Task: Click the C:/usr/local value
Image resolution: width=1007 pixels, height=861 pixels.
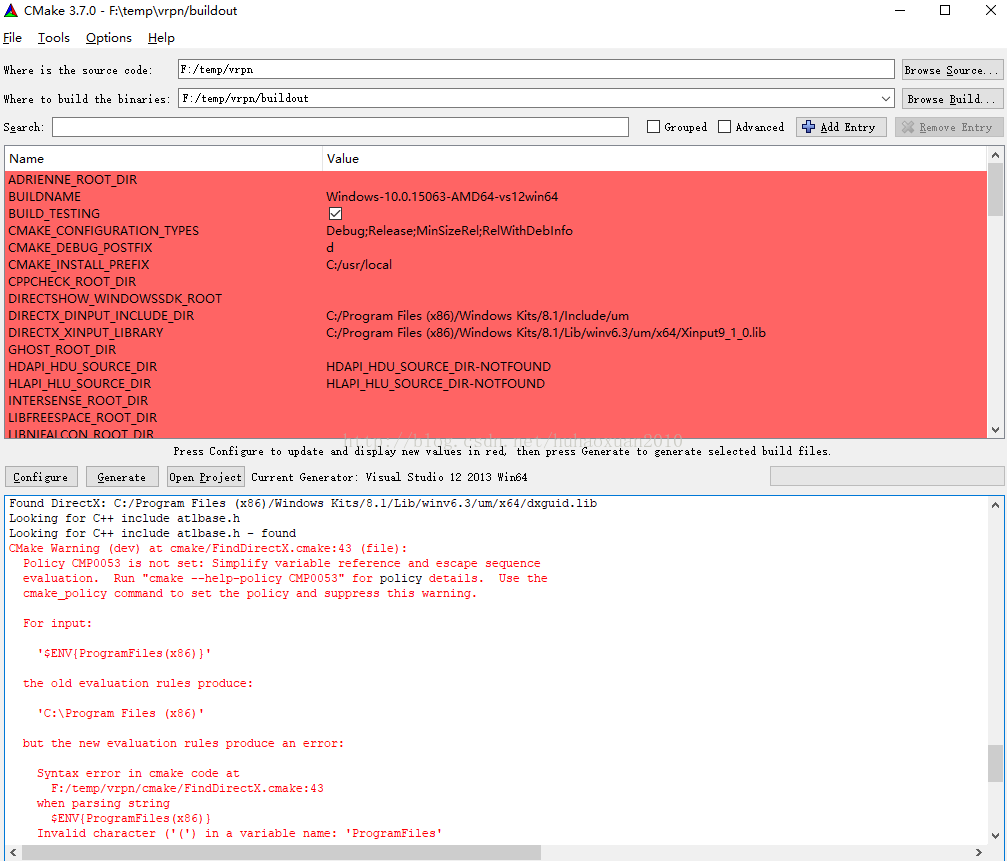Action: coord(358,265)
